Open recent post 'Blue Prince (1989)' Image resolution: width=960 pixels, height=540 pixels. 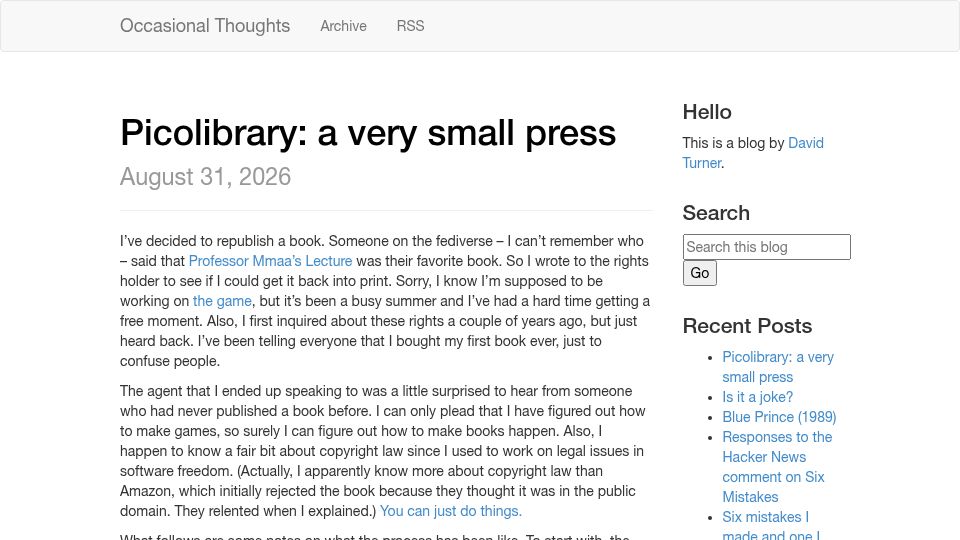coord(779,417)
